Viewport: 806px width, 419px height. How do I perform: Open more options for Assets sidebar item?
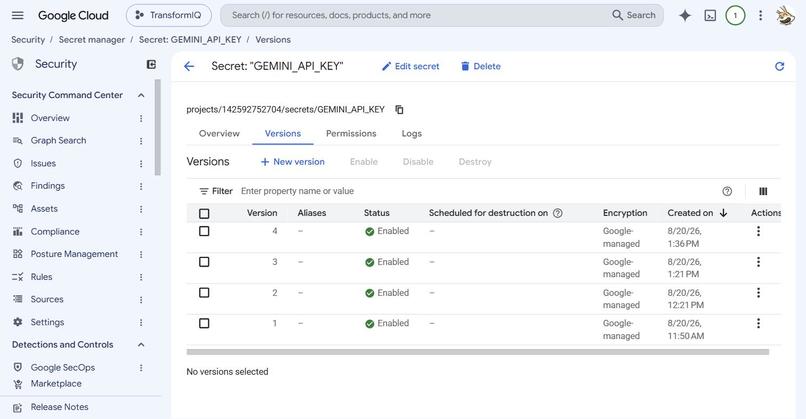point(141,209)
